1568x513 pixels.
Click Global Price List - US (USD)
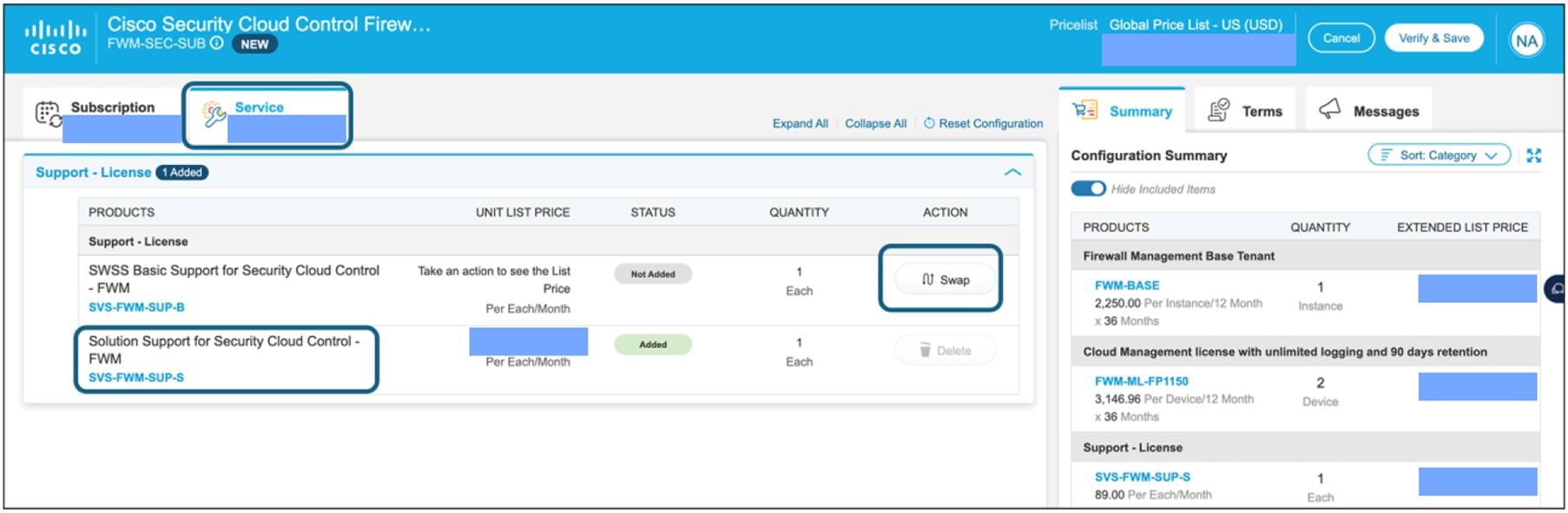1196,25
